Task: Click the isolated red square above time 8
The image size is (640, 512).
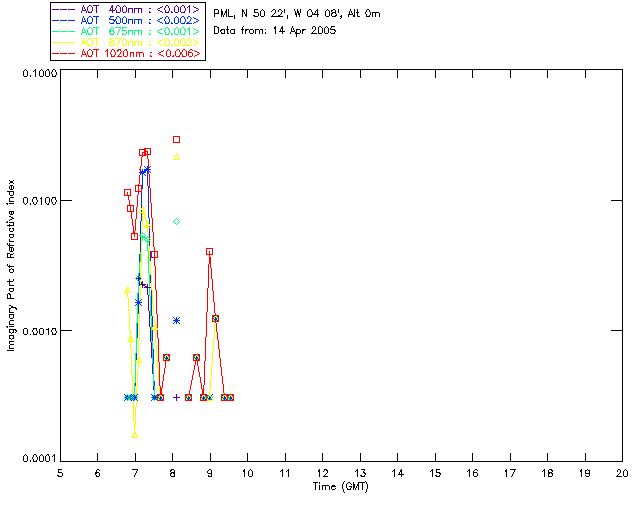Action: point(176,140)
